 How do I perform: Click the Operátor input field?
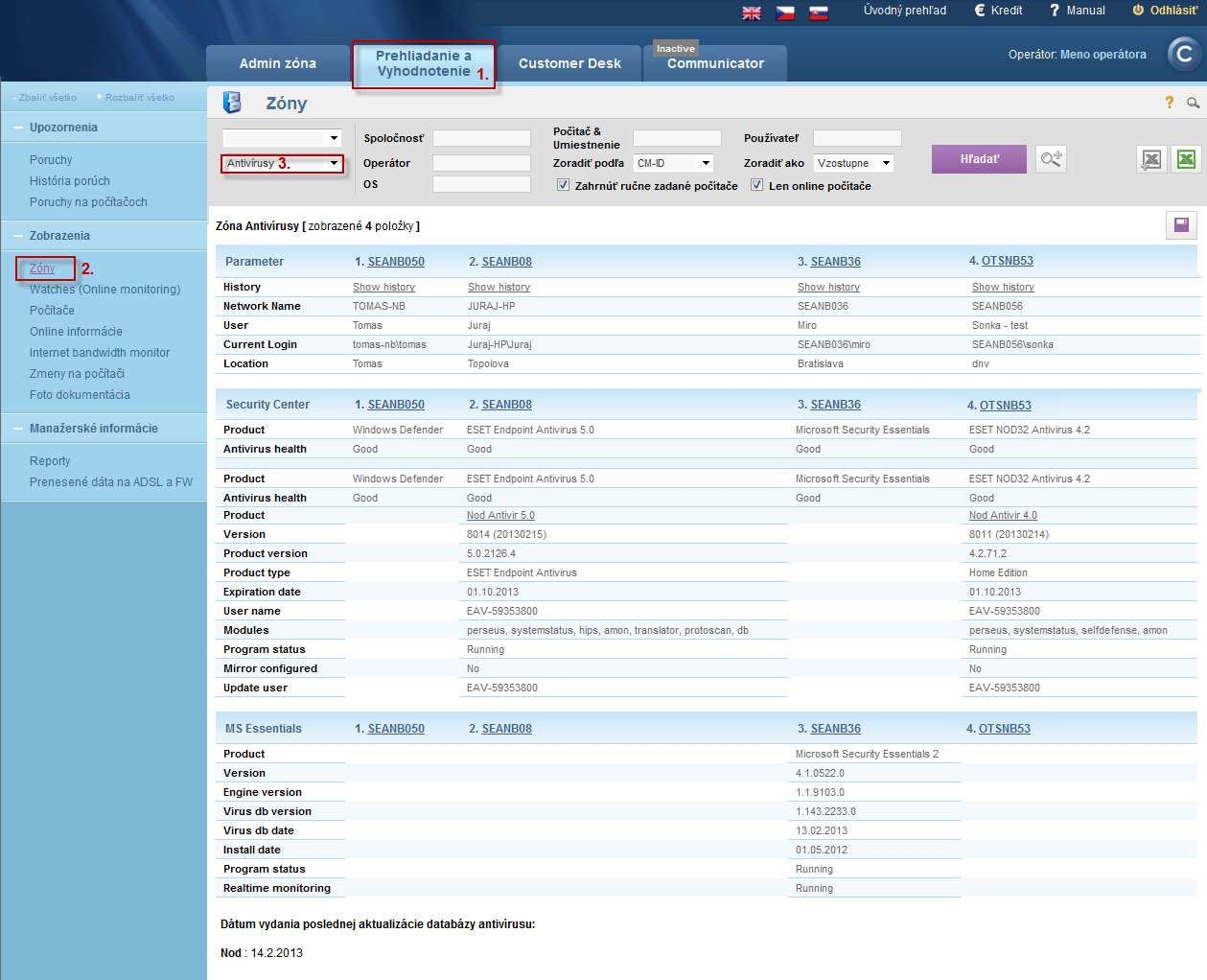(481, 163)
